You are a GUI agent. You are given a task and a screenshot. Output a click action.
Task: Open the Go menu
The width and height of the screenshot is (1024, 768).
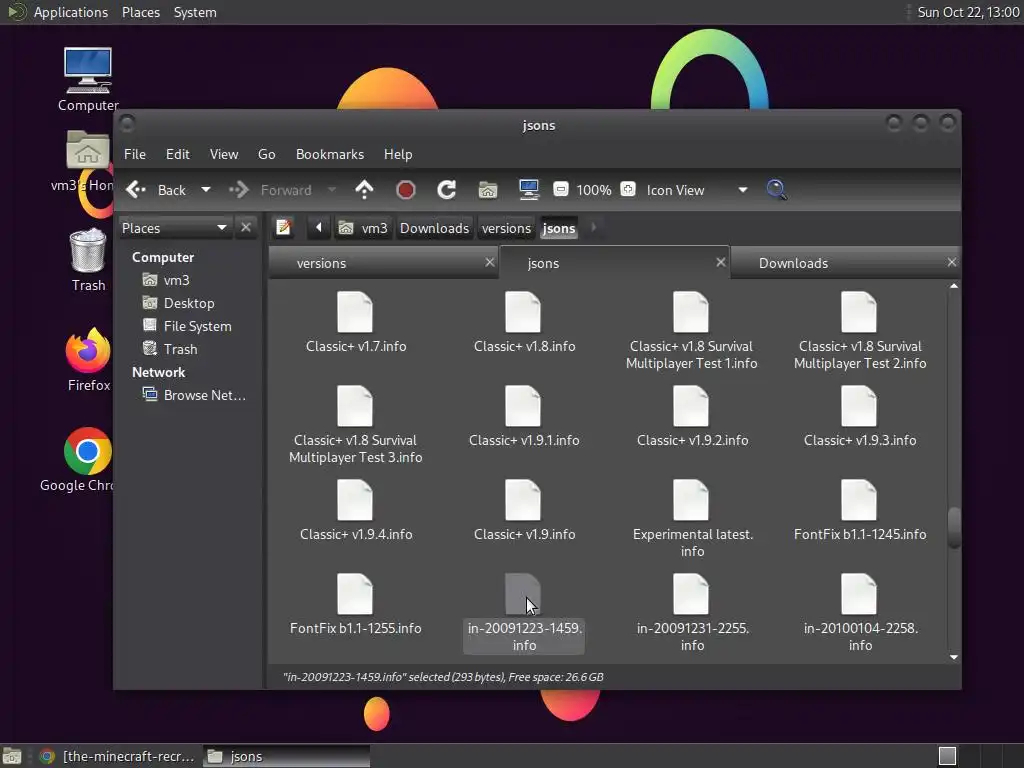[x=266, y=154]
